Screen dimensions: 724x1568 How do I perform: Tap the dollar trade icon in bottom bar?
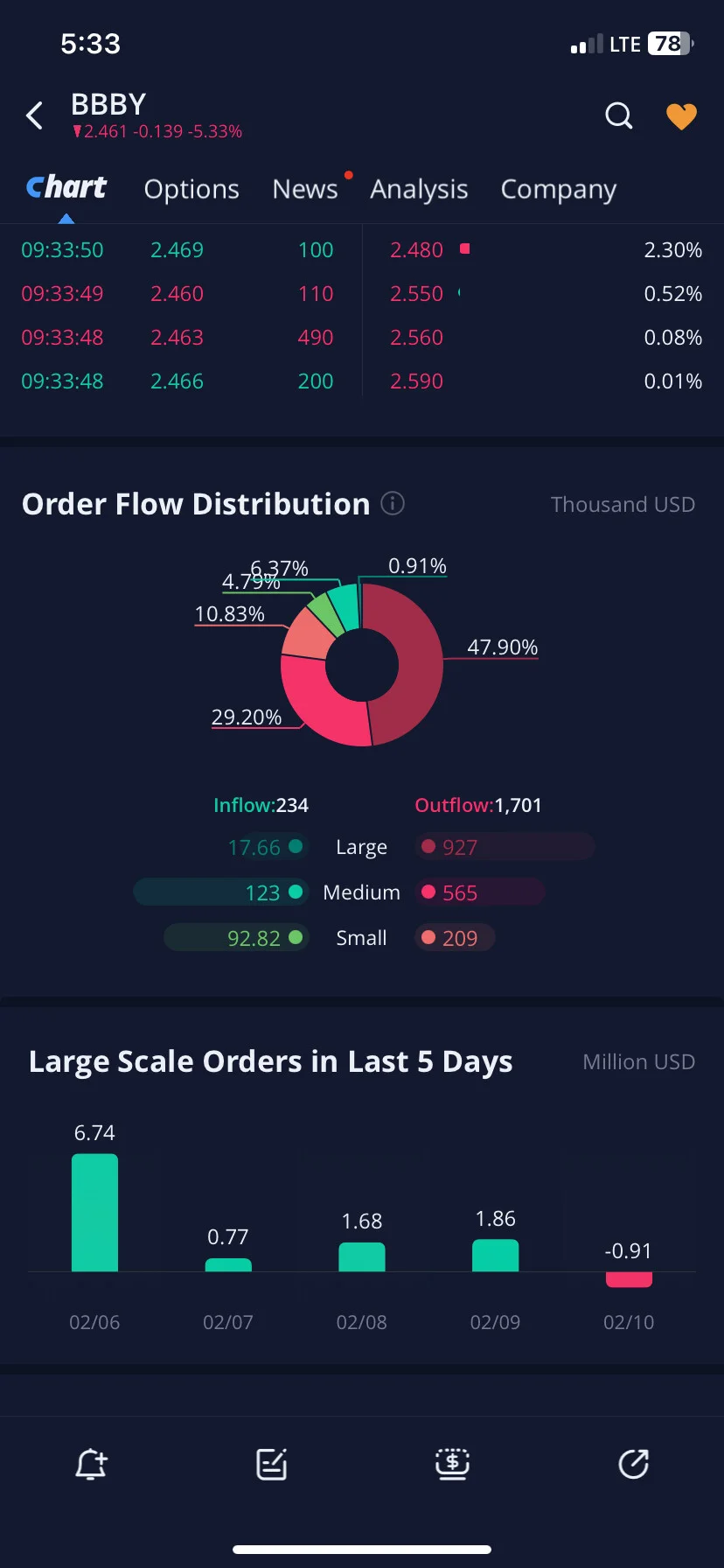coord(452,1463)
